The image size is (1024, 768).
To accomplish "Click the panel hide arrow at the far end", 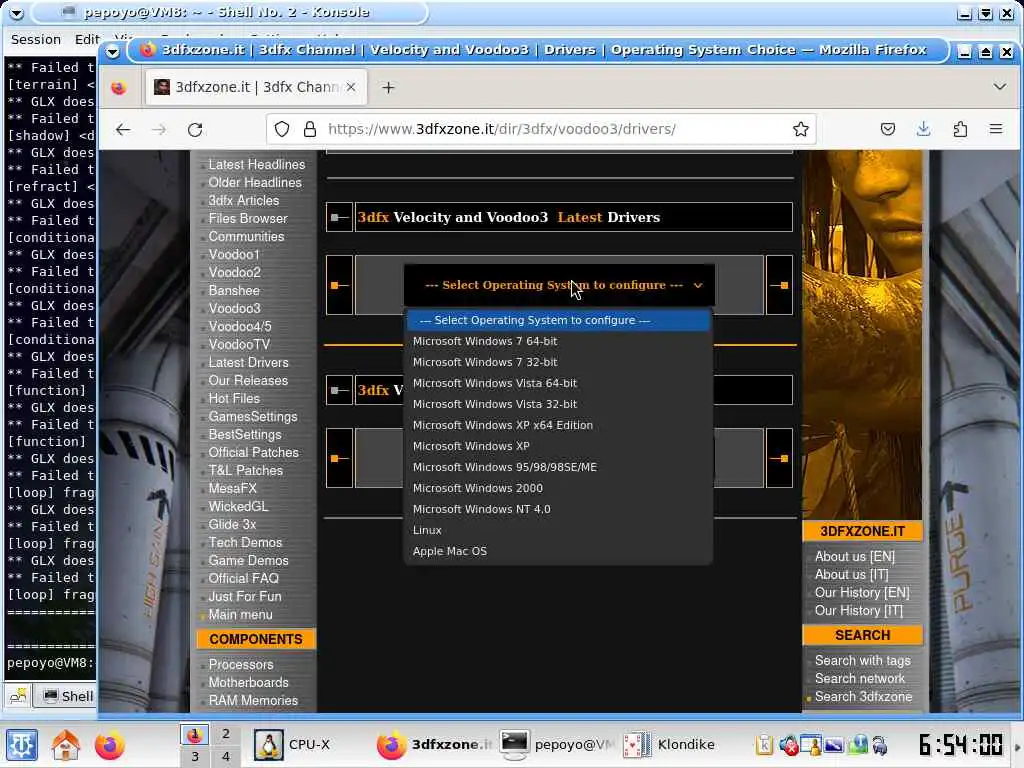I will (1016, 744).
